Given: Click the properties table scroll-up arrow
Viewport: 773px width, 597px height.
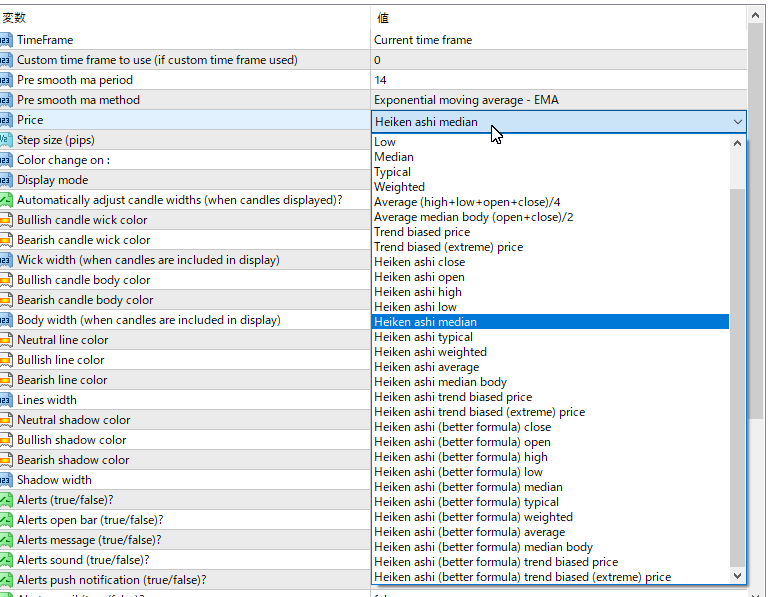Looking at the screenshot, I should [755, 15].
